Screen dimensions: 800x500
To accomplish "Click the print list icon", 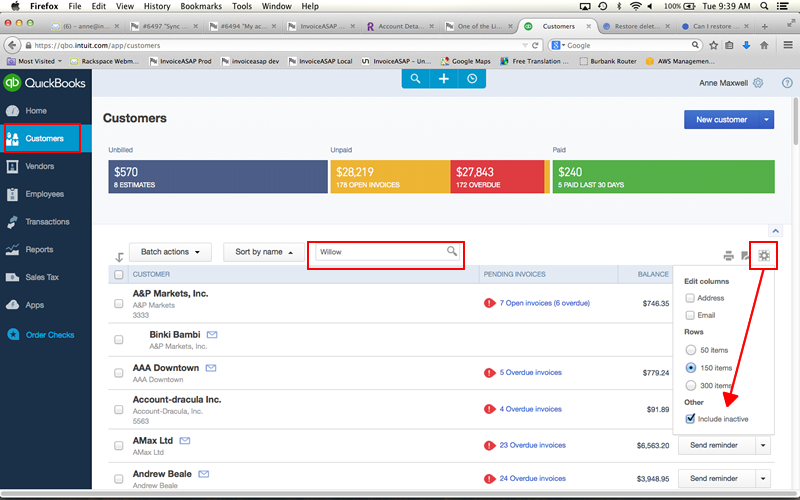I will 729,256.
